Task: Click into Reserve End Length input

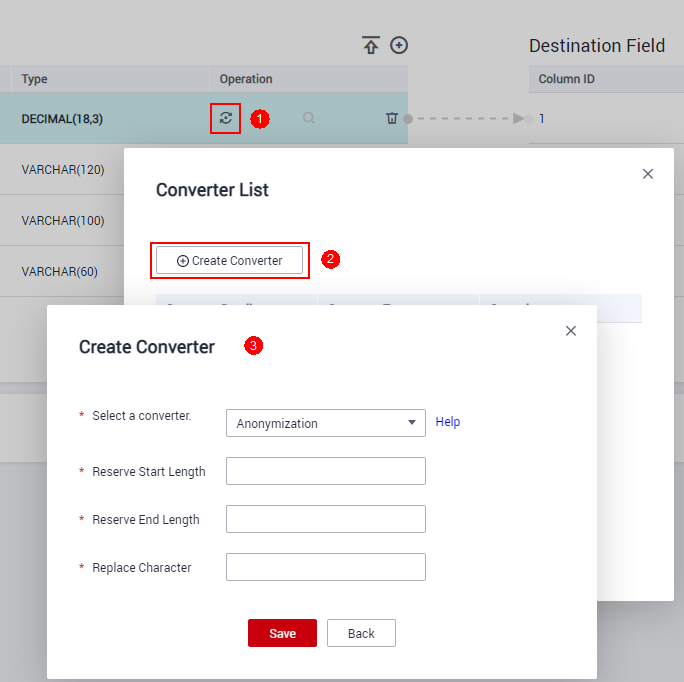Action: 325,519
